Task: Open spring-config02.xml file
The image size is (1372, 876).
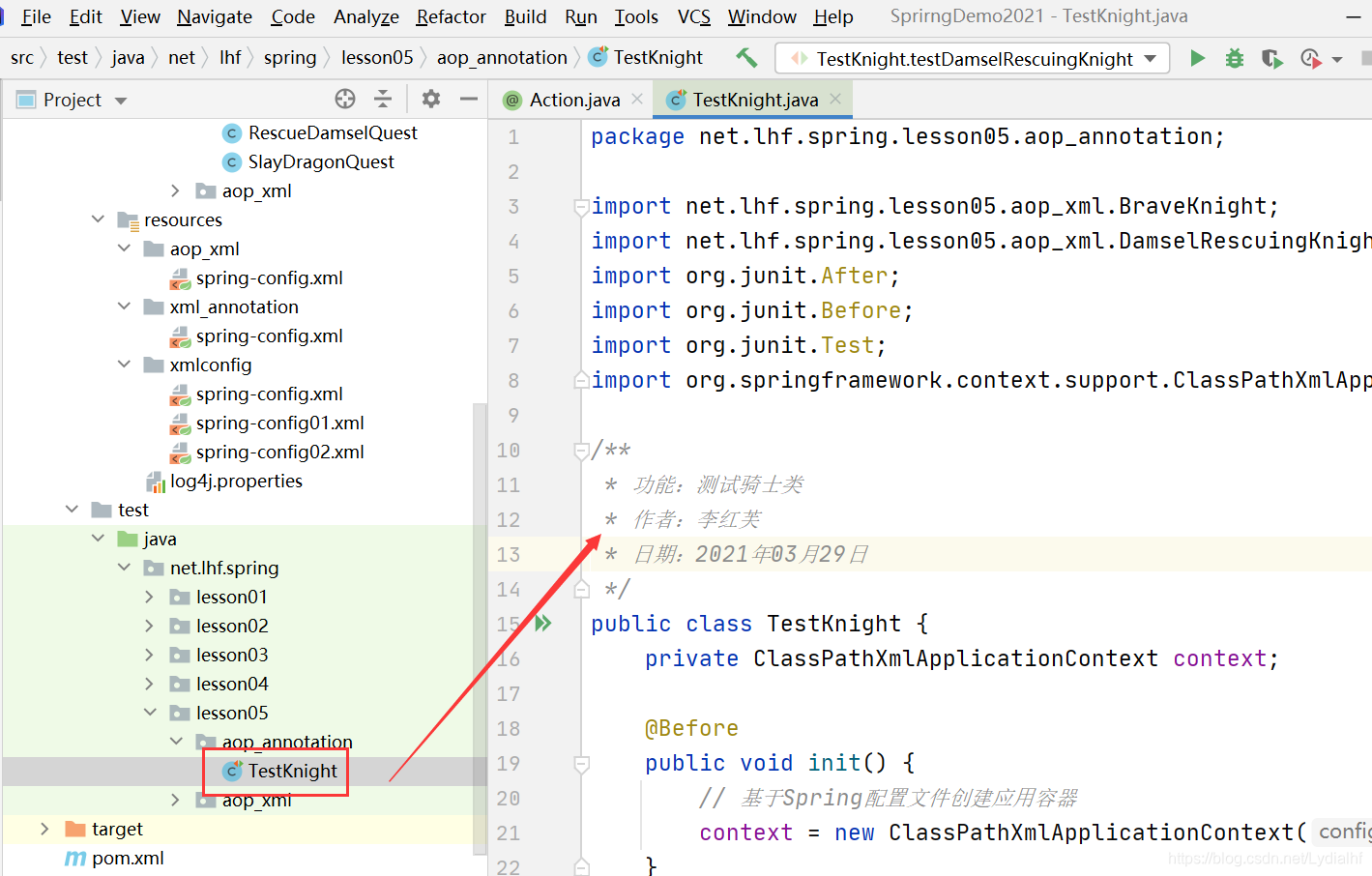Action: 279,452
